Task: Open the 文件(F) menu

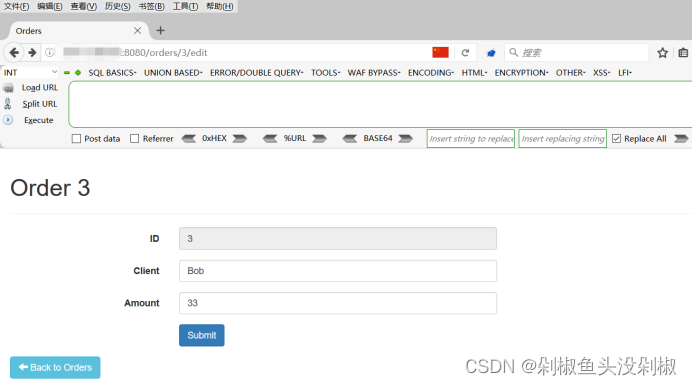Action: 16,6
